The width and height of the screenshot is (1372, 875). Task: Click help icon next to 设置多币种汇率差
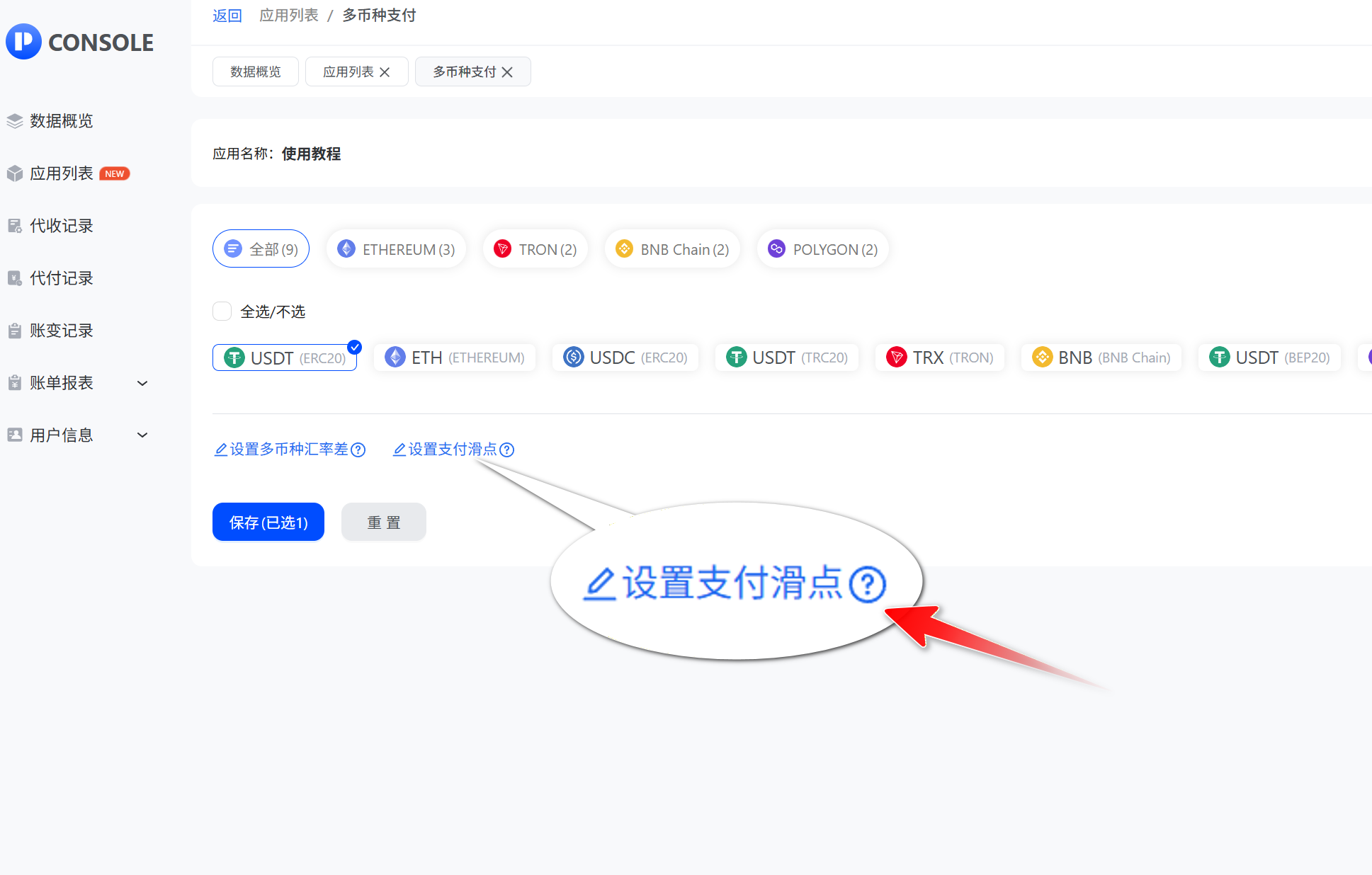(358, 450)
